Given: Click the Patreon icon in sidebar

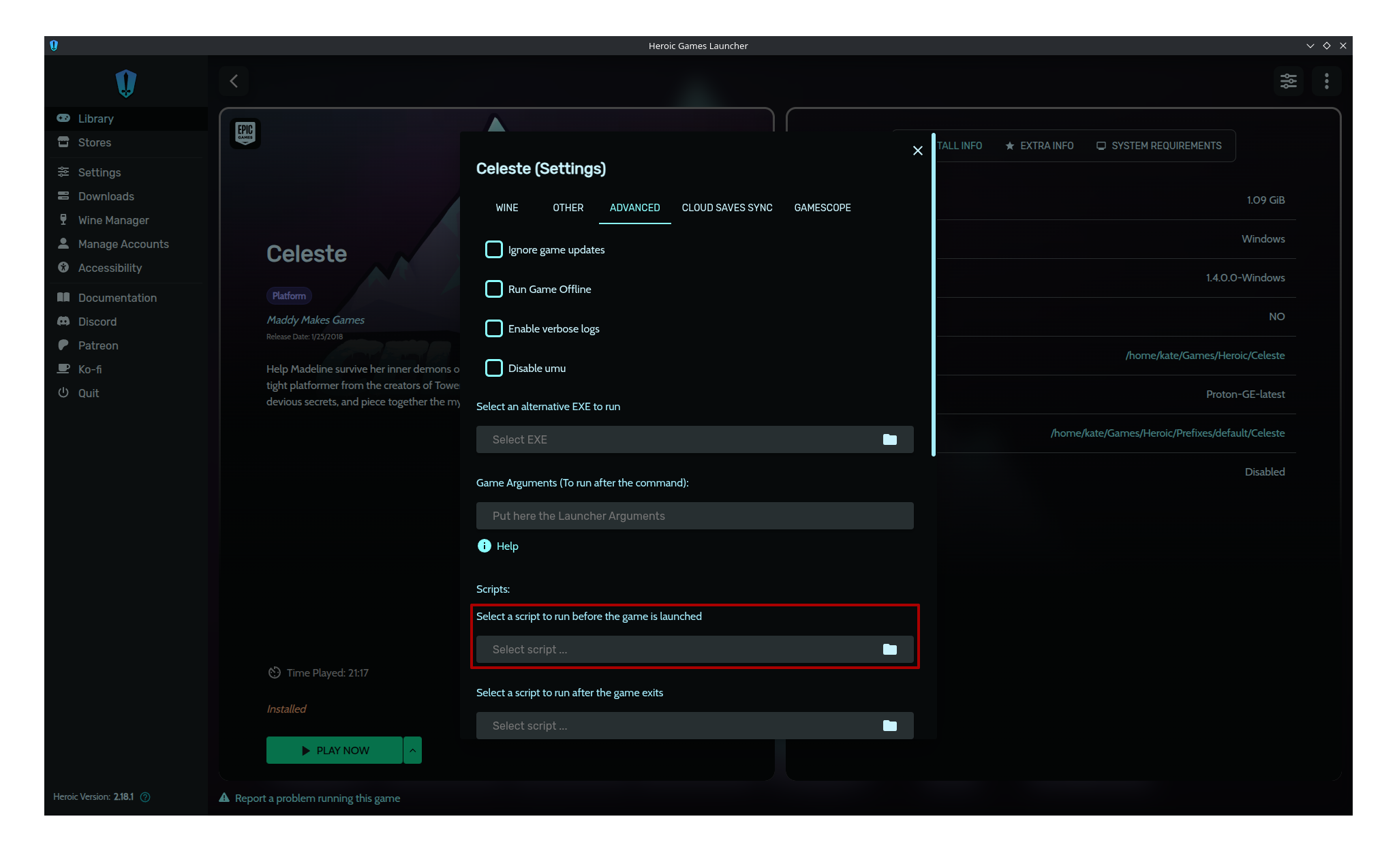Looking at the screenshot, I should [63, 345].
